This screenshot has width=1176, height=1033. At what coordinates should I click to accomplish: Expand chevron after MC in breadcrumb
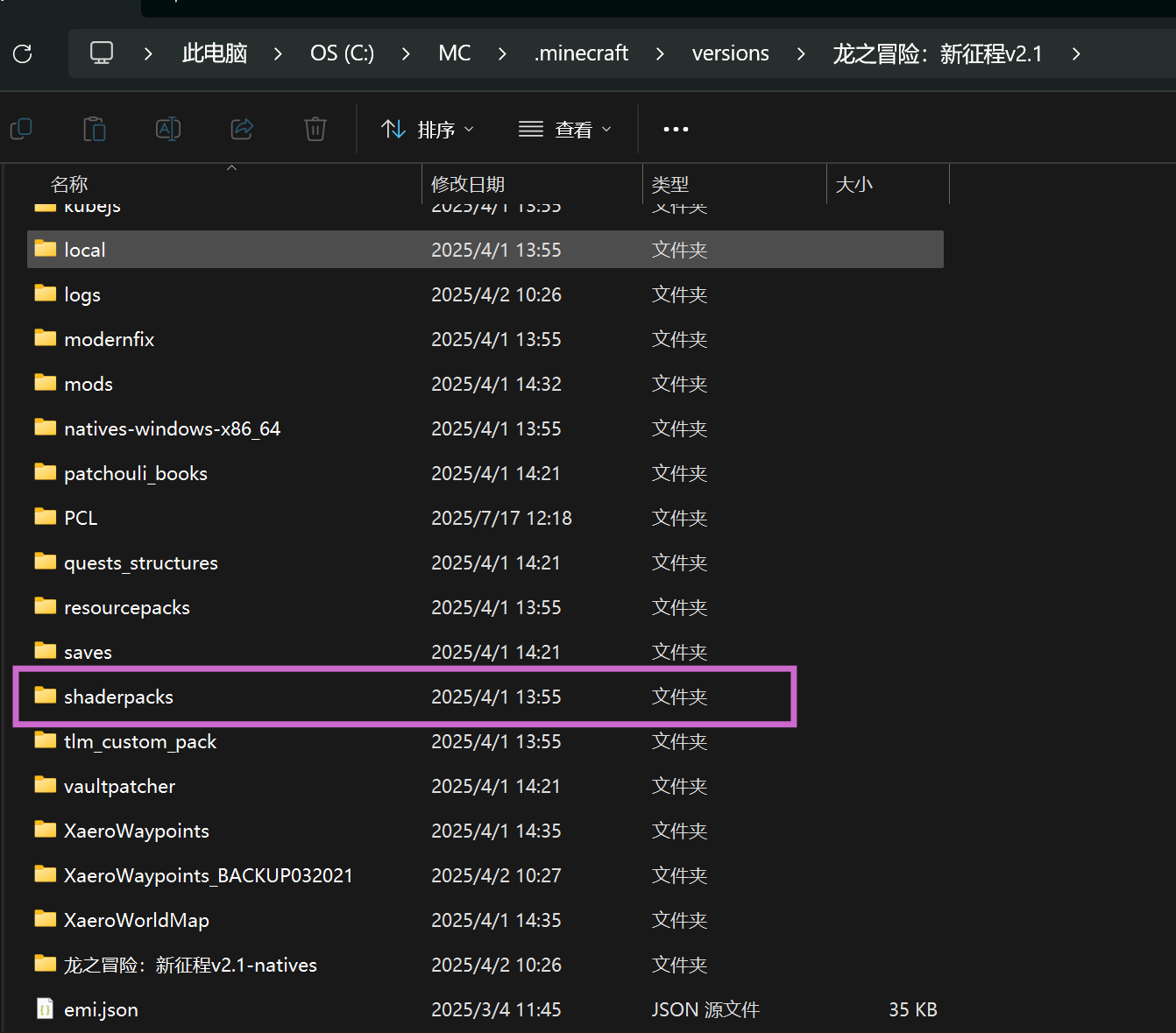point(502,53)
